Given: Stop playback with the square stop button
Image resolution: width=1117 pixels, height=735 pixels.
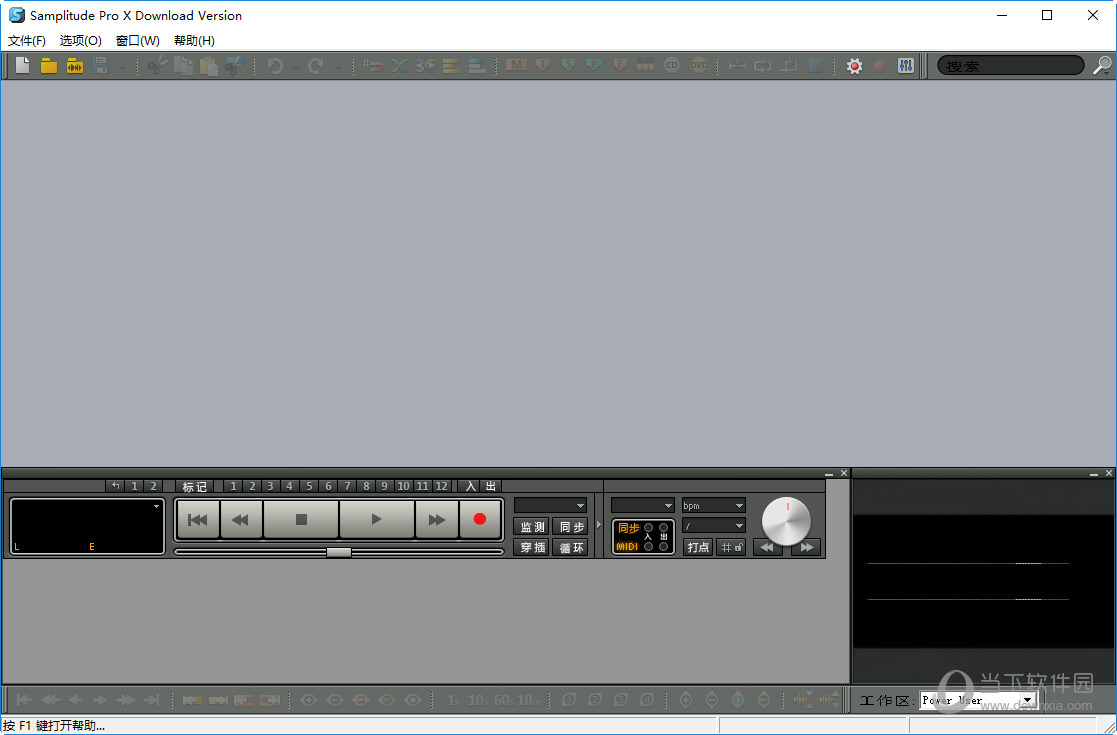Looking at the screenshot, I should point(301,519).
